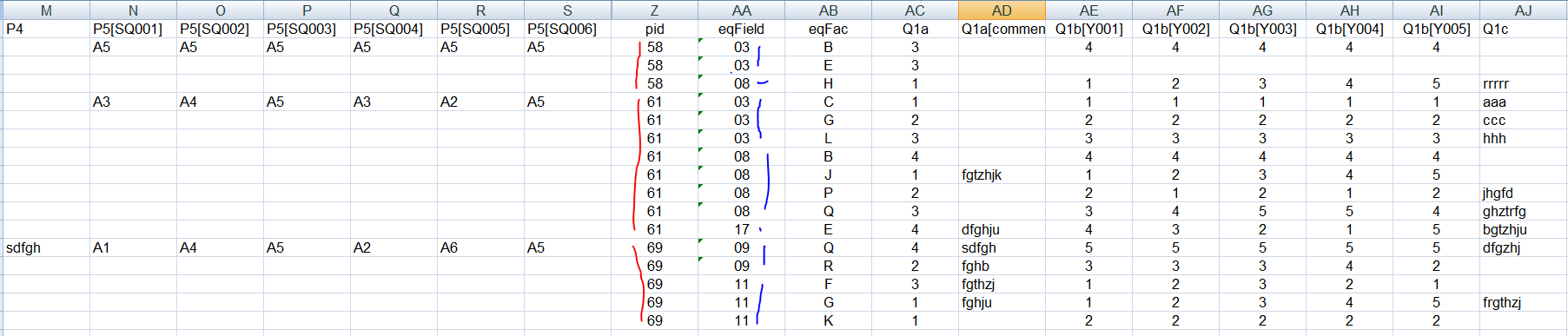Screen dimensions: 1568x336
Task: Select the 'Q1c' header cell
Action: [x=1523, y=29]
